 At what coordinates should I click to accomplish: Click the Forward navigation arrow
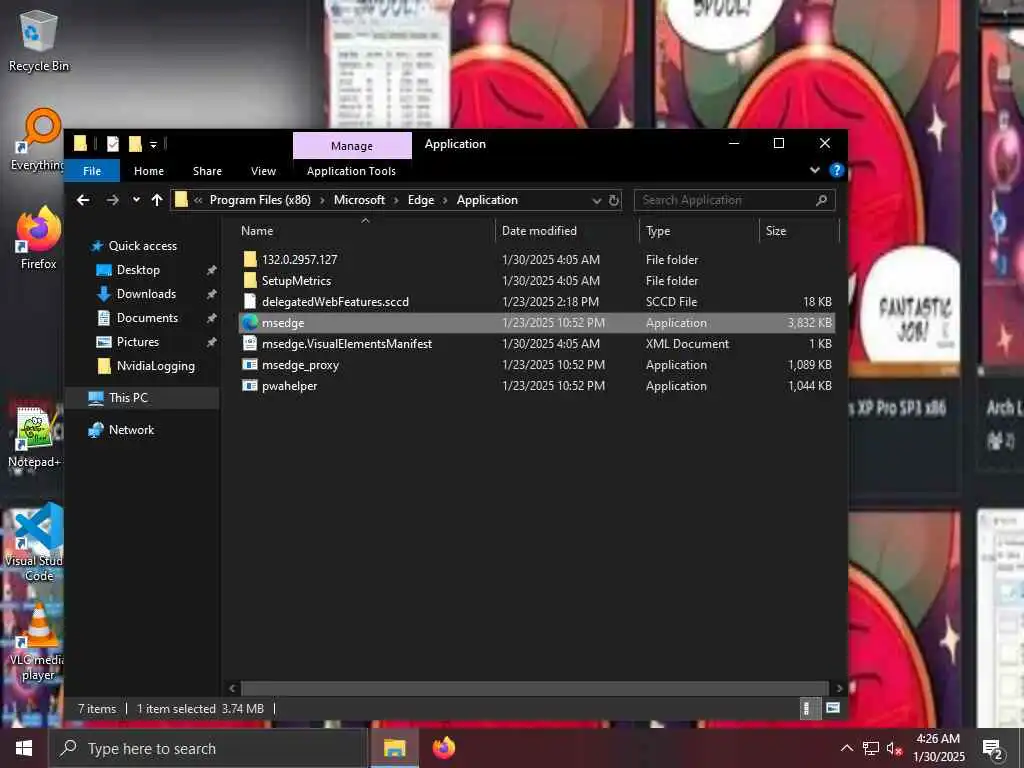pos(112,200)
